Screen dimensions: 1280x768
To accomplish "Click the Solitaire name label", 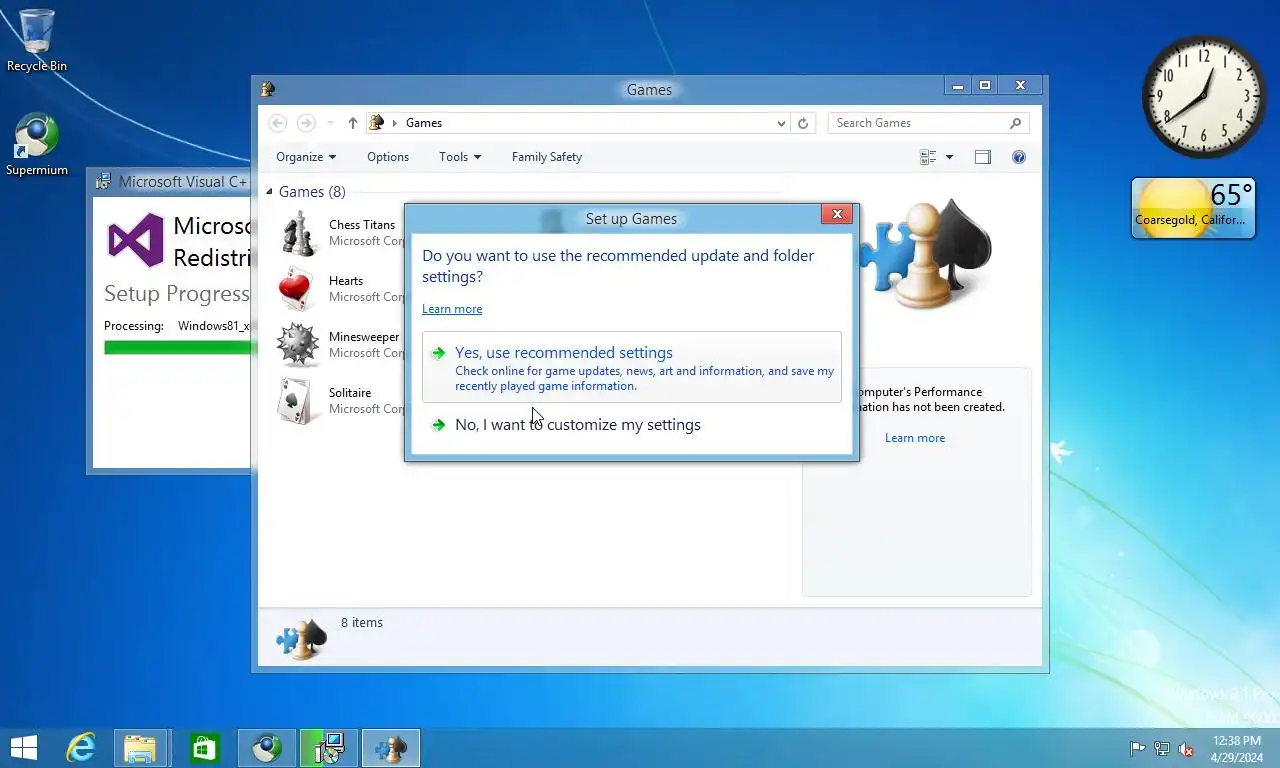I will coord(350,393).
